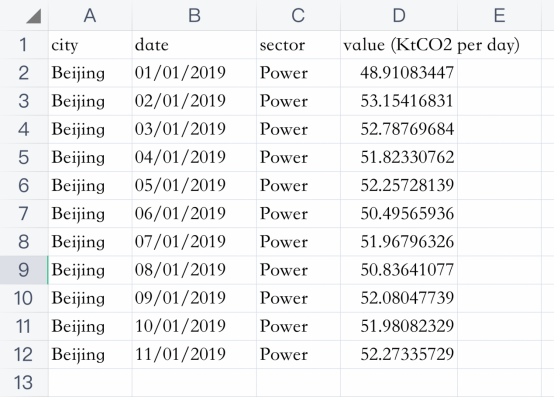Select column A header
The height and width of the screenshot is (397, 554).
click(x=90, y=15)
